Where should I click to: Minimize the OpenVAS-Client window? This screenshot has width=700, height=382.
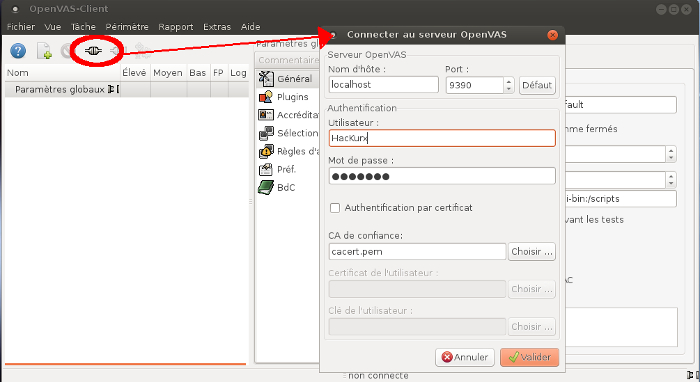coord(662,9)
